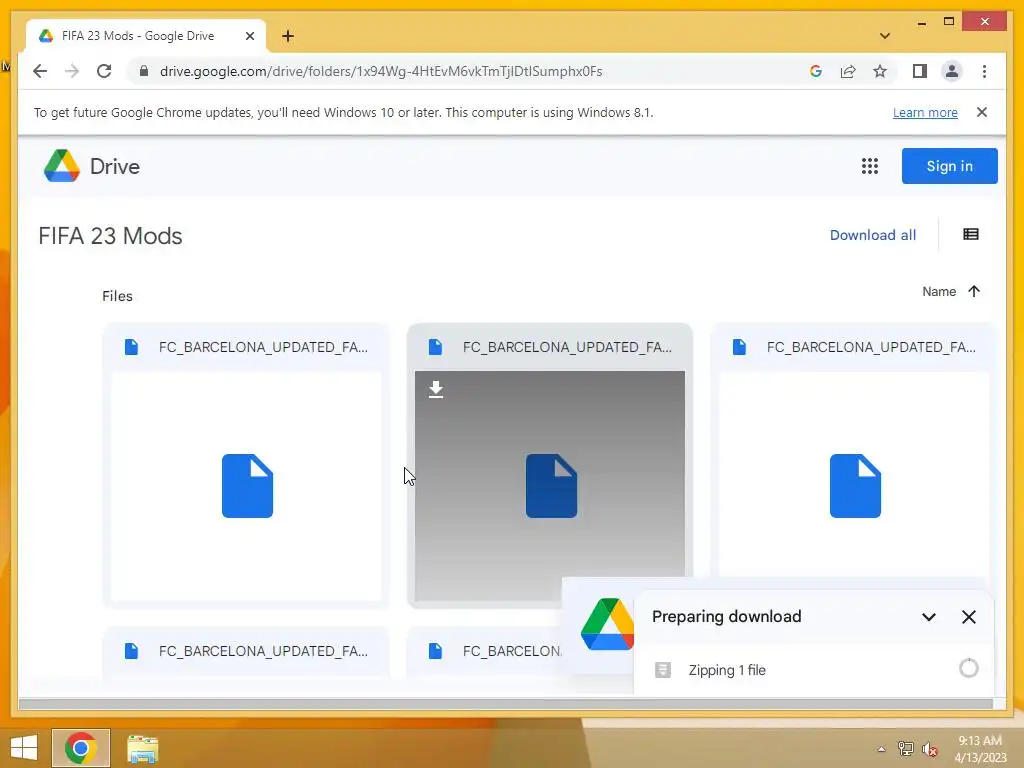Click the padlock site info icon

point(144,71)
